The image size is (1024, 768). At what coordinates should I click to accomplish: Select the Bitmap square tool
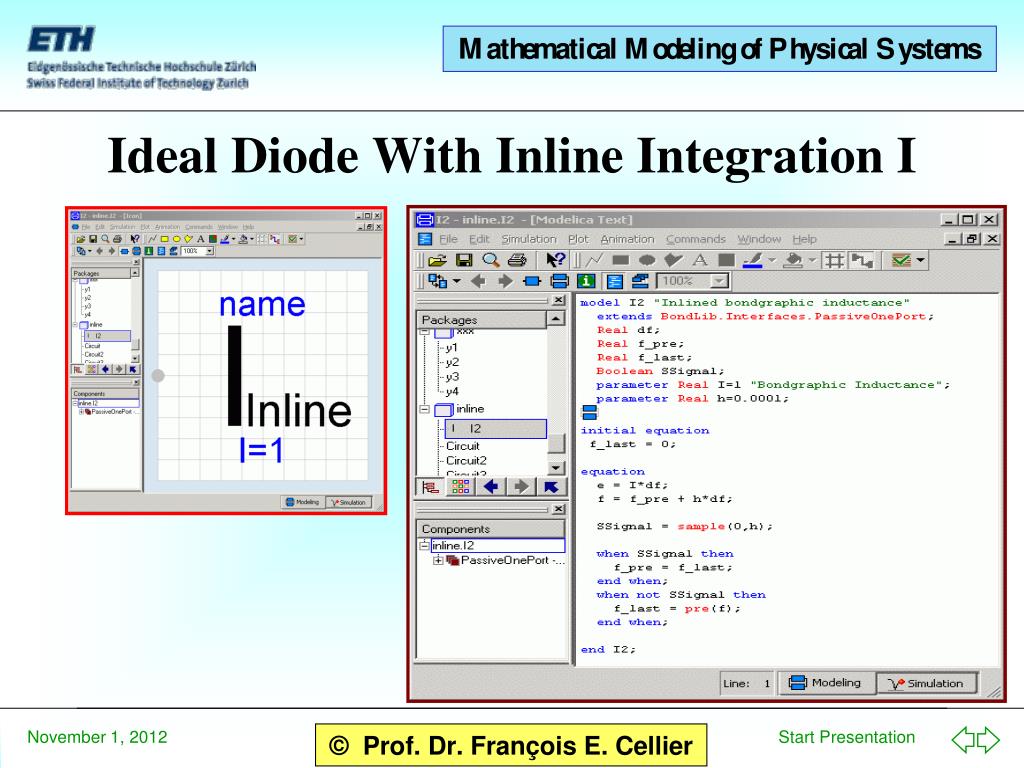click(x=726, y=261)
